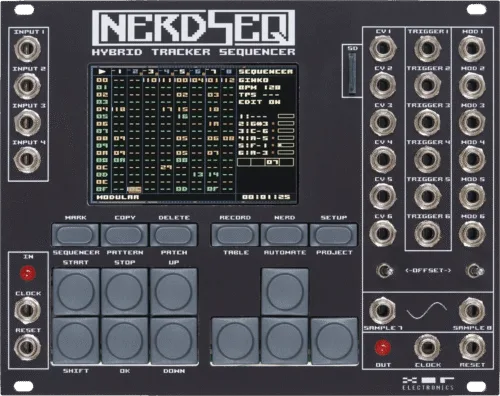This screenshot has height=396, width=500.
Task: Click the INPUT 1 jack
Action: point(27,49)
